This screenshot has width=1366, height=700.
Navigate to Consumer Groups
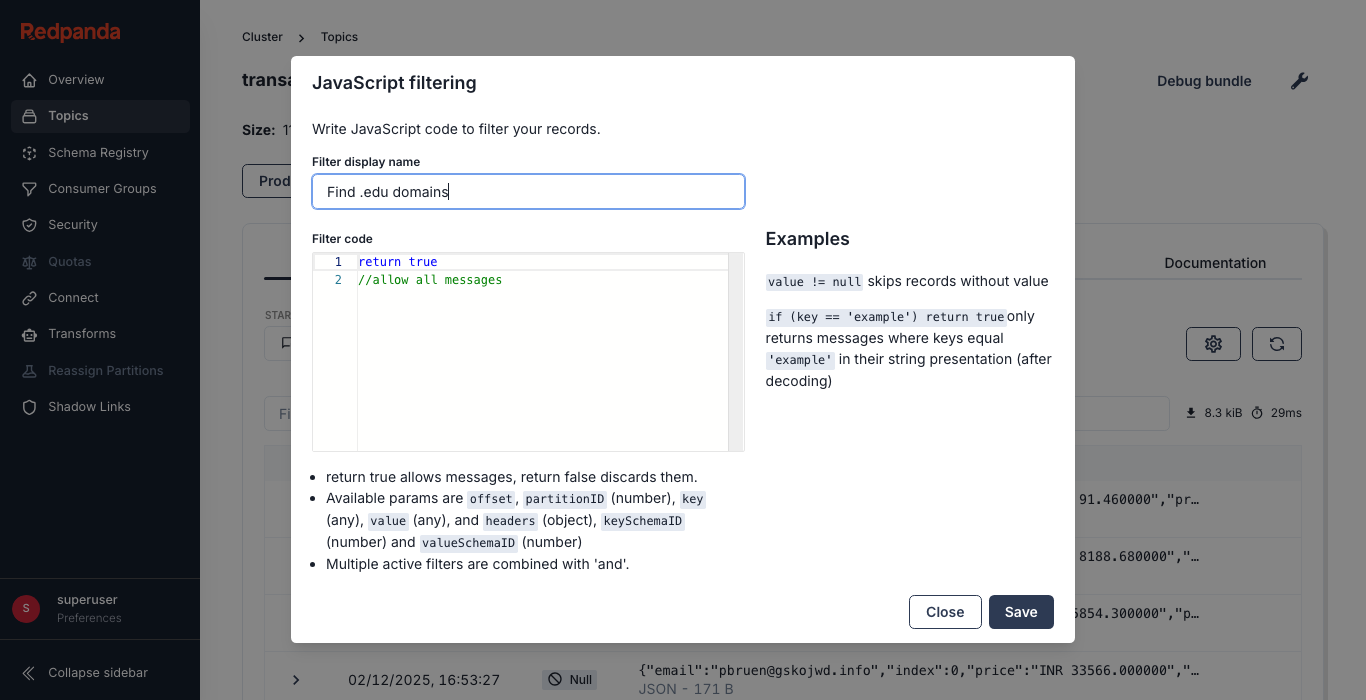point(102,188)
